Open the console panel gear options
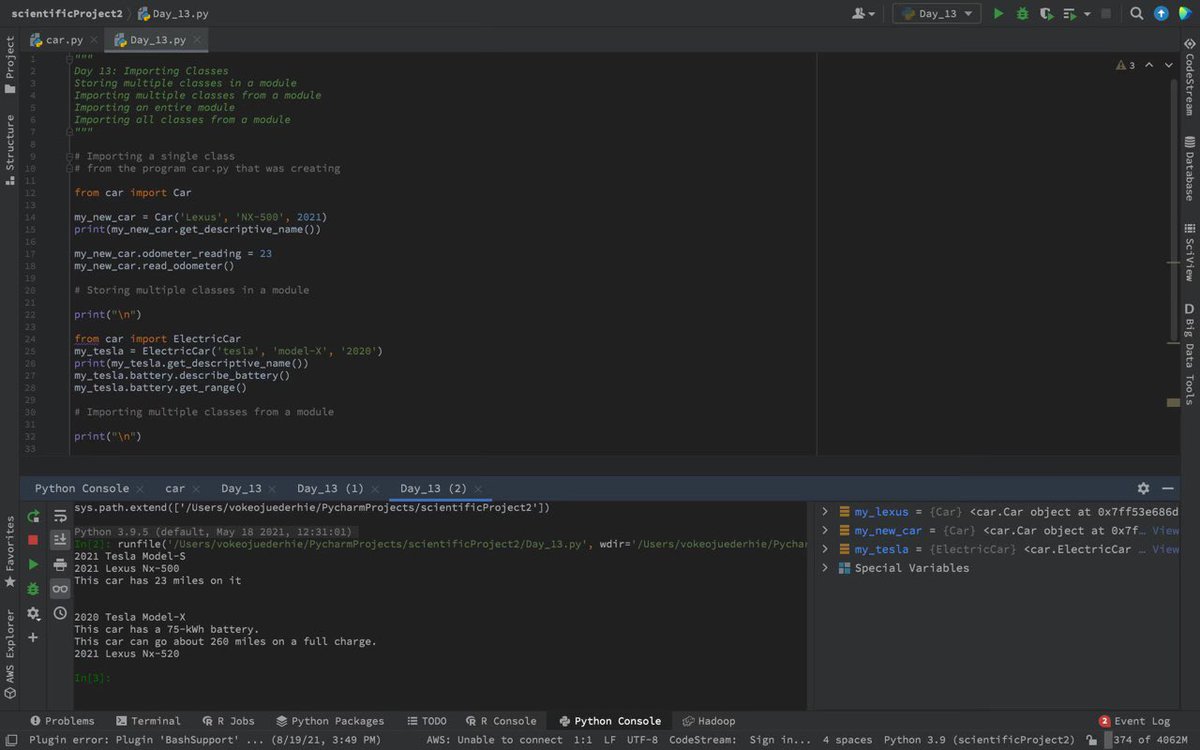Screen dimensions: 1200x750 pyautogui.click(x=1143, y=488)
